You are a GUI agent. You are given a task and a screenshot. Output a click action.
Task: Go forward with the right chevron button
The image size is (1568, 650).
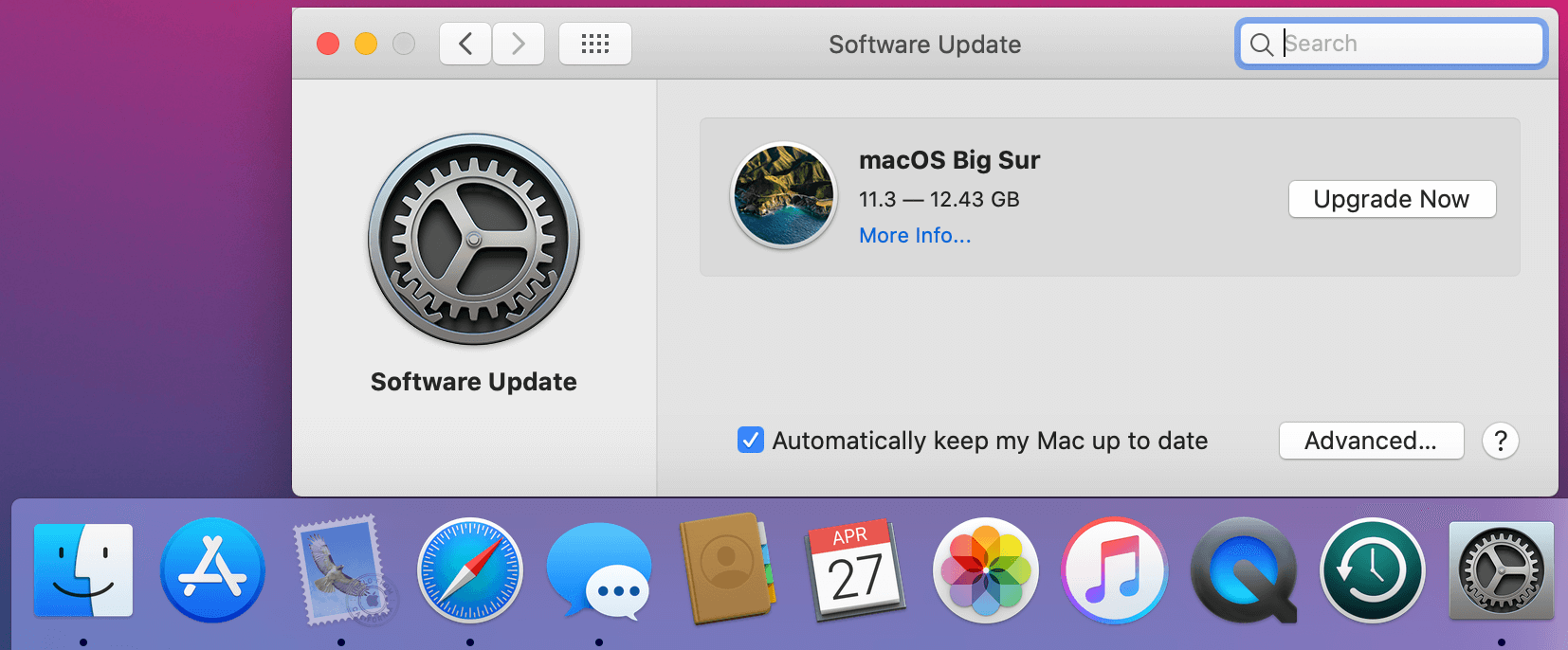tap(519, 44)
